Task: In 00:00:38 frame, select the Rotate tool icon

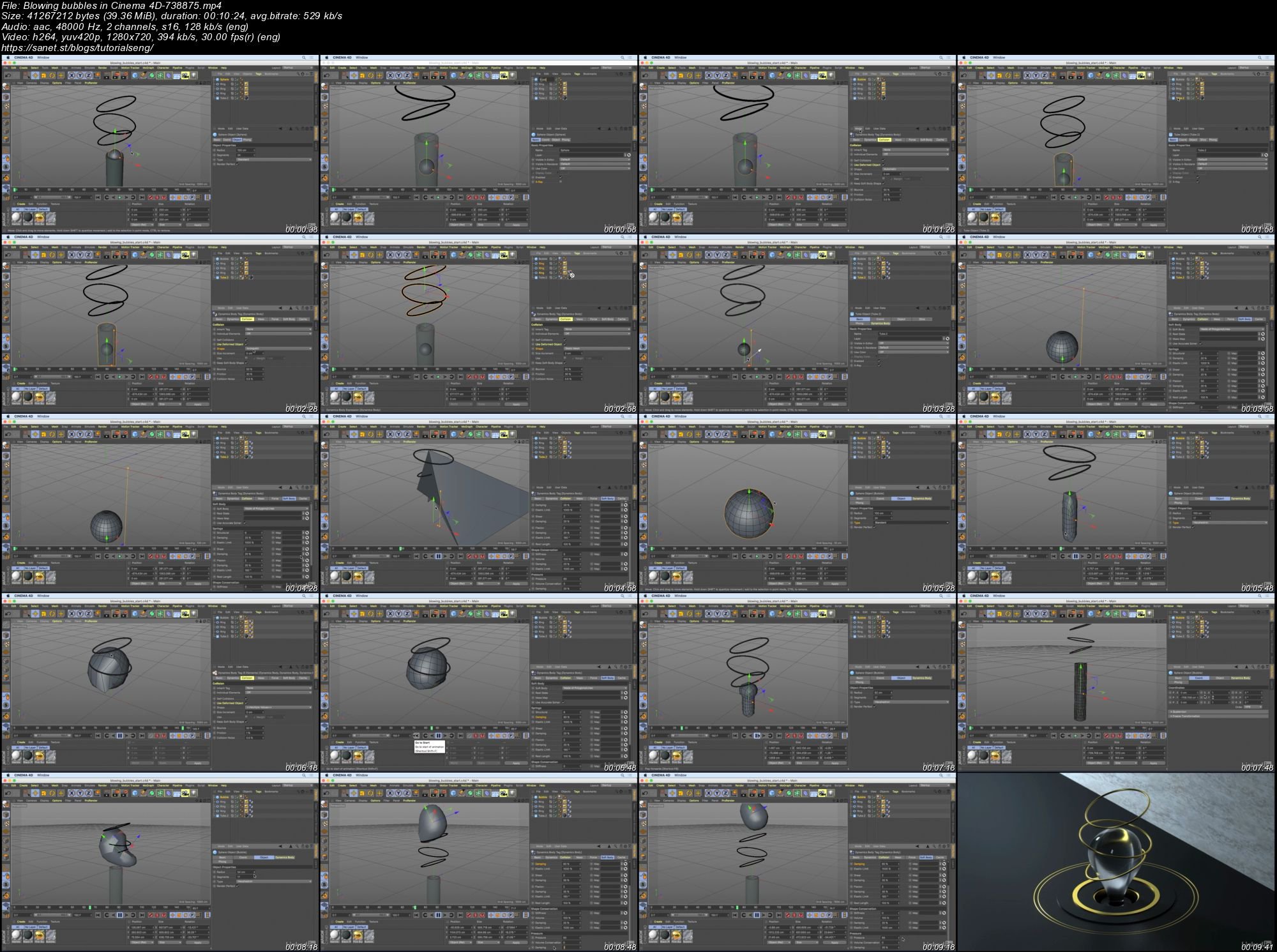Action: (52, 75)
